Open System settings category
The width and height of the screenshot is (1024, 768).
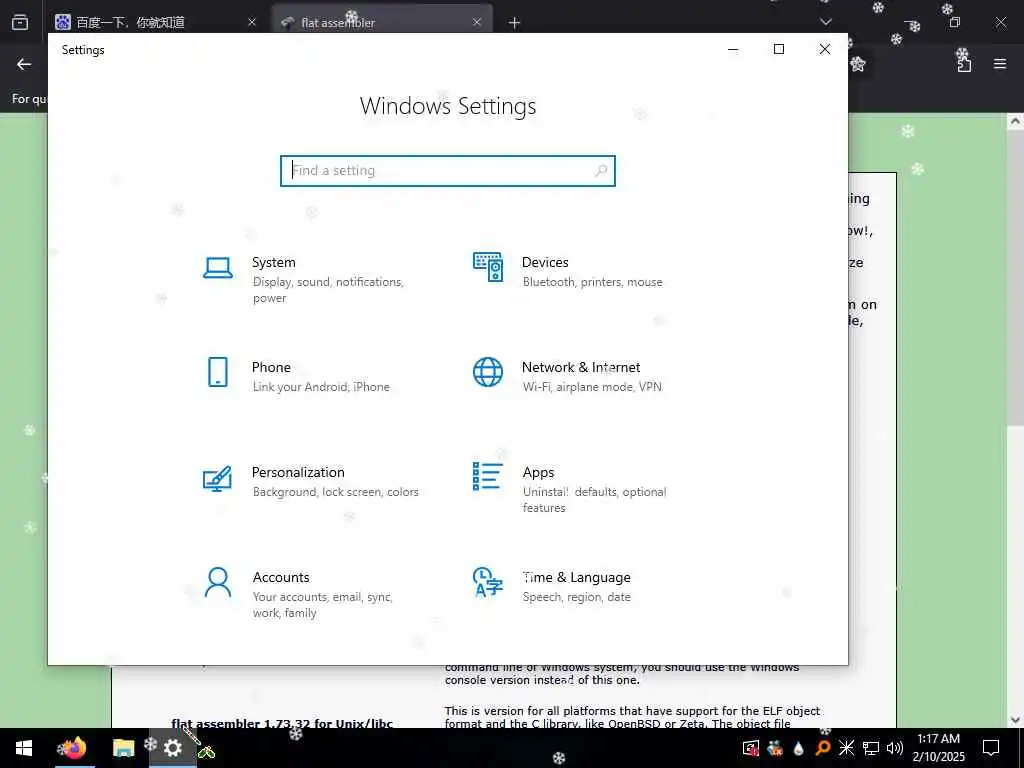(313, 280)
